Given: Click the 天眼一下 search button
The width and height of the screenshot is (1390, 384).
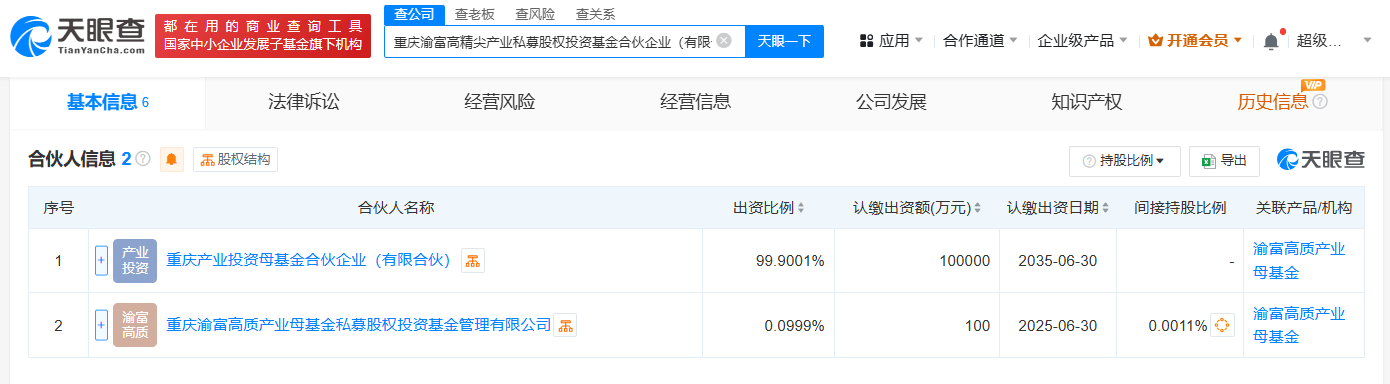Looking at the screenshot, I should point(784,41).
